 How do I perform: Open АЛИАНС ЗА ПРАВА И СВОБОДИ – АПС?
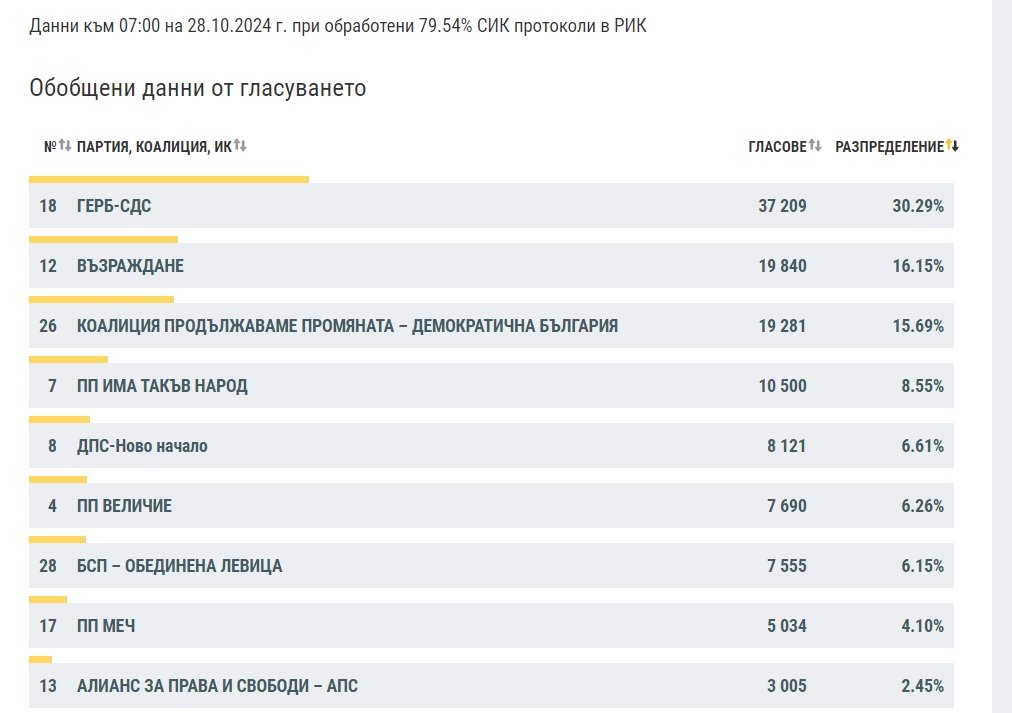pos(217,686)
